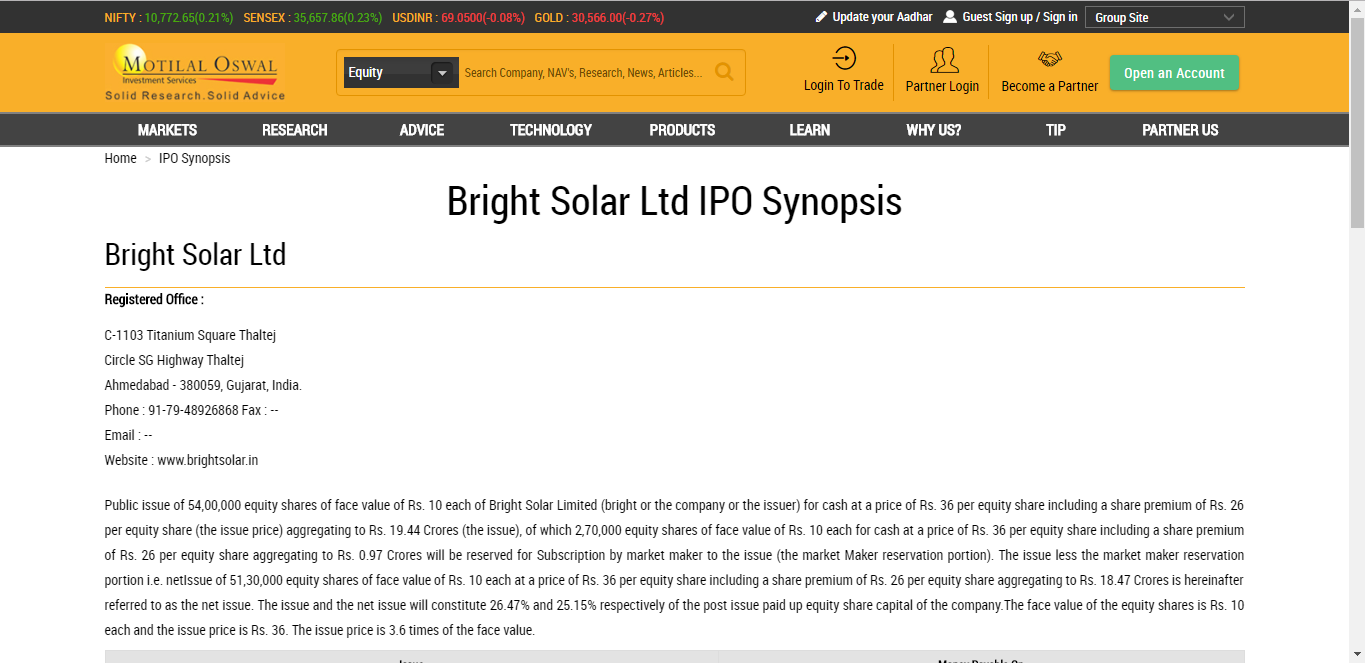
Task: Click the Email line in registered office
Action: (128, 435)
